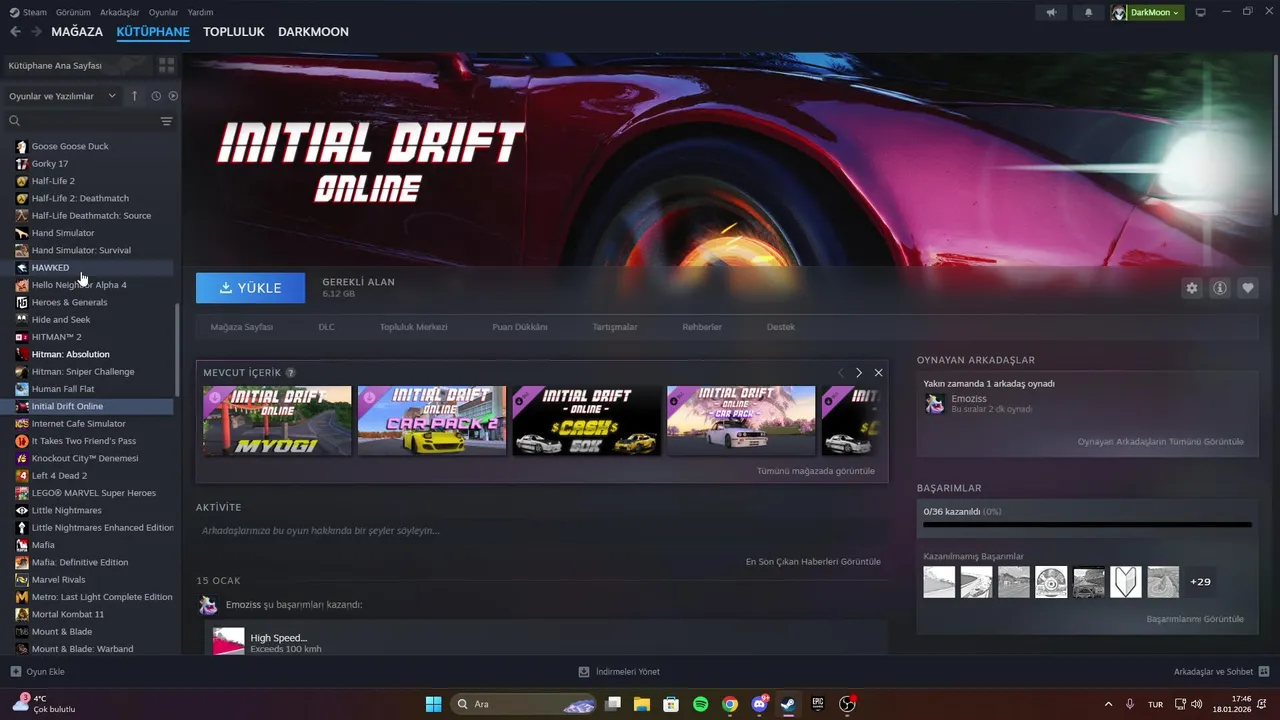Open Epic Games launcher taskbar icon
The image size is (1280, 720).
point(817,704)
